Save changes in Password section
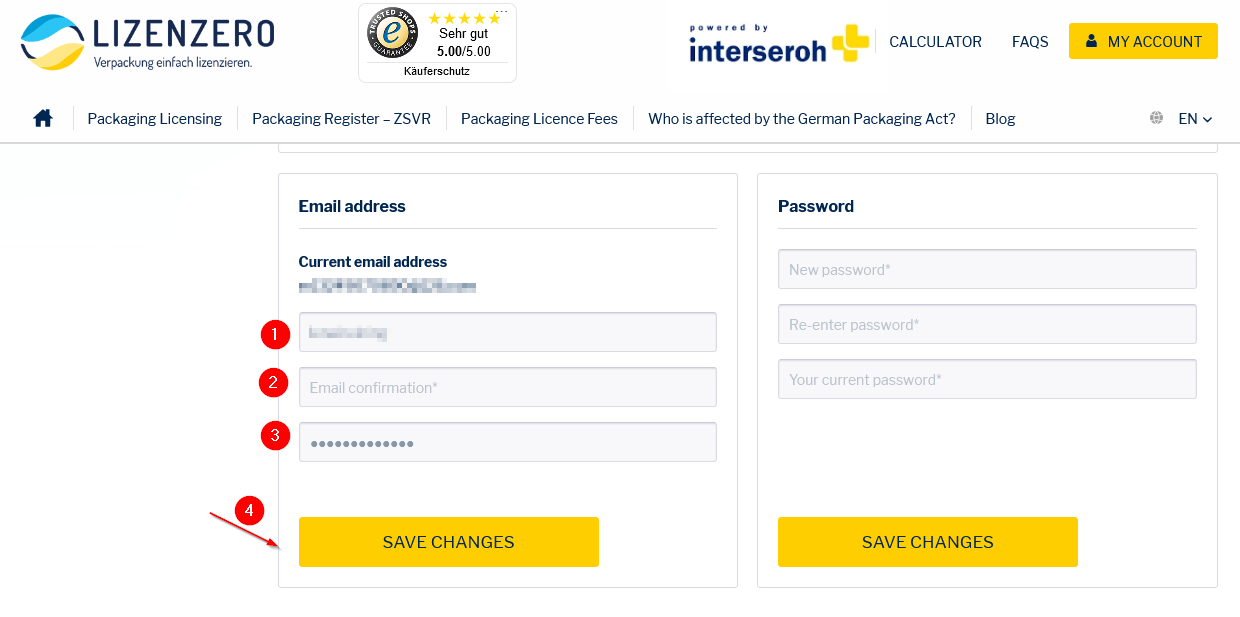Viewport: 1240px width, 617px height. [x=928, y=542]
